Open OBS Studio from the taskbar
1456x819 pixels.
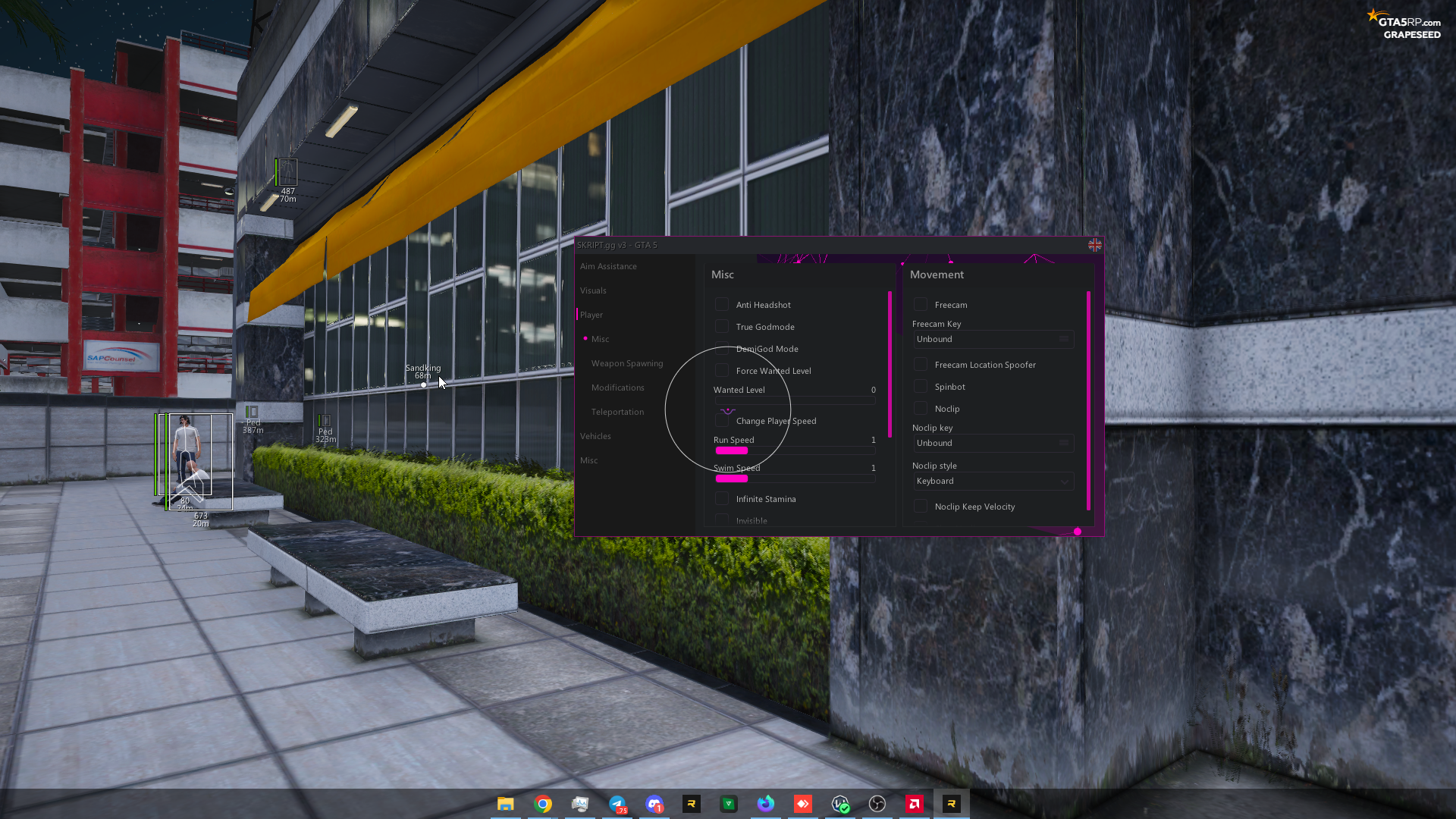(877, 804)
